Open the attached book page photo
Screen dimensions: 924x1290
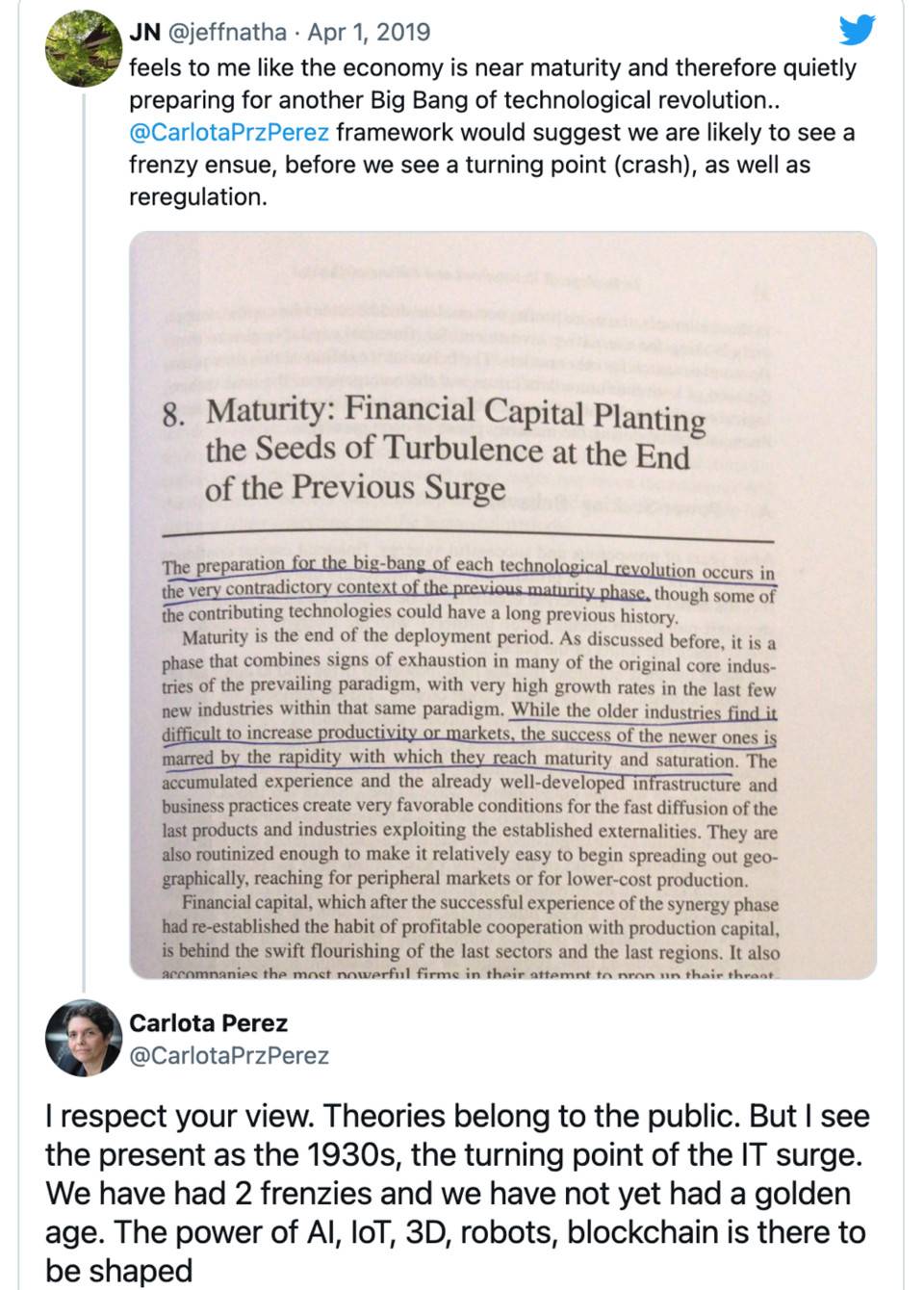[x=502, y=606]
